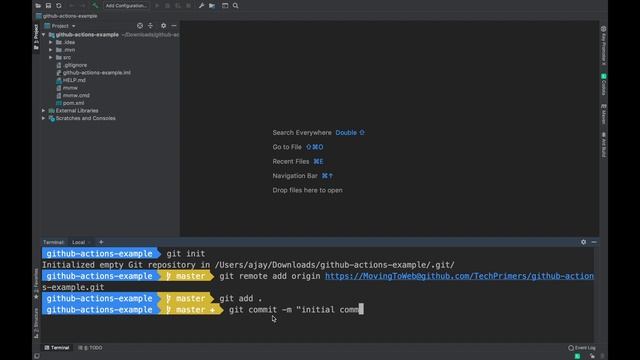Open the Favorites side tab
640x360 pixels.
pyautogui.click(x=36, y=284)
